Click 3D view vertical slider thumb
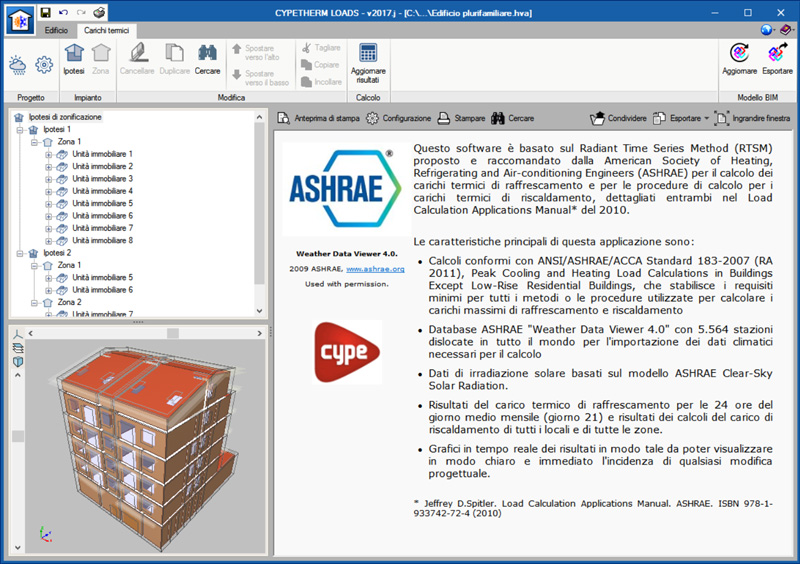This screenshot has width=800, height=564. tap(18, 436)
